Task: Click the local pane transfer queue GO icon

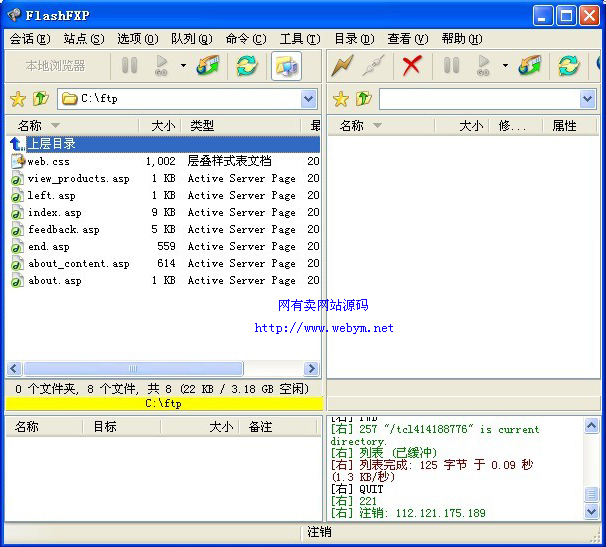Action: (161, 65)
